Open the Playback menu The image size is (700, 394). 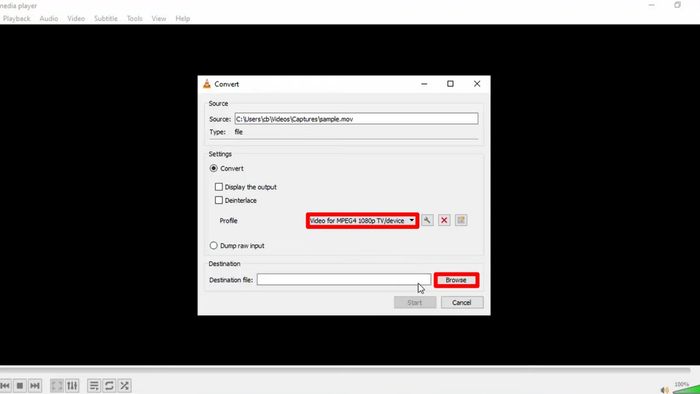tap(16, 18)
